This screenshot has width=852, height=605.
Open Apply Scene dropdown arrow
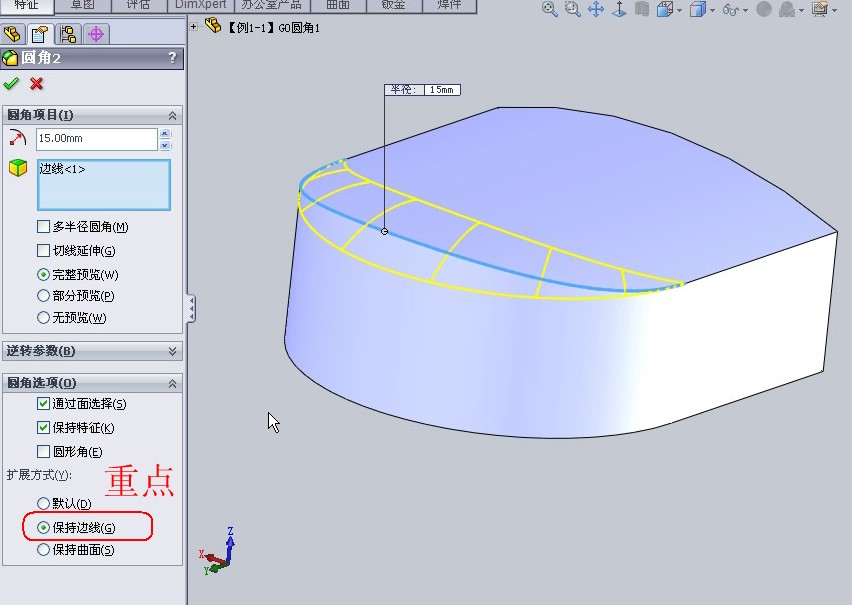[801, 10]
